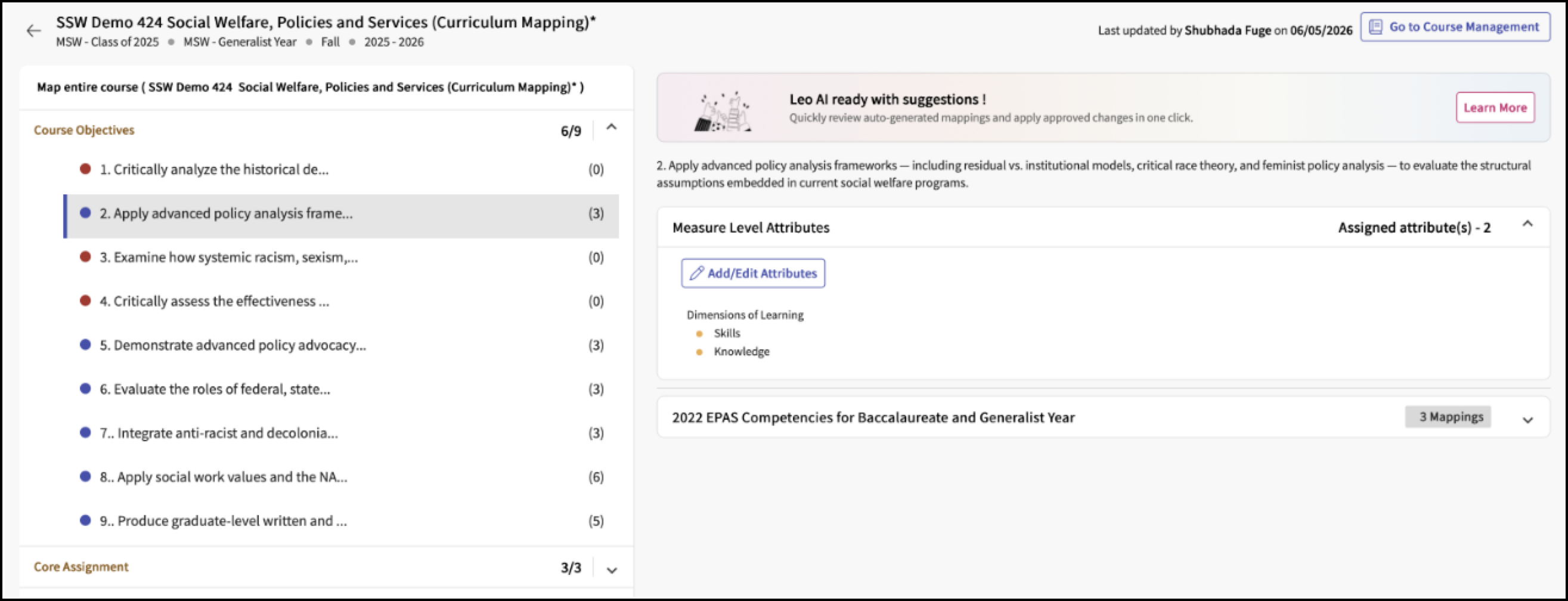The height and width of the screenshot is (601, 1568).
Task: Select objective 4 Critically assess the effectiveness
Action: point(341,302)
